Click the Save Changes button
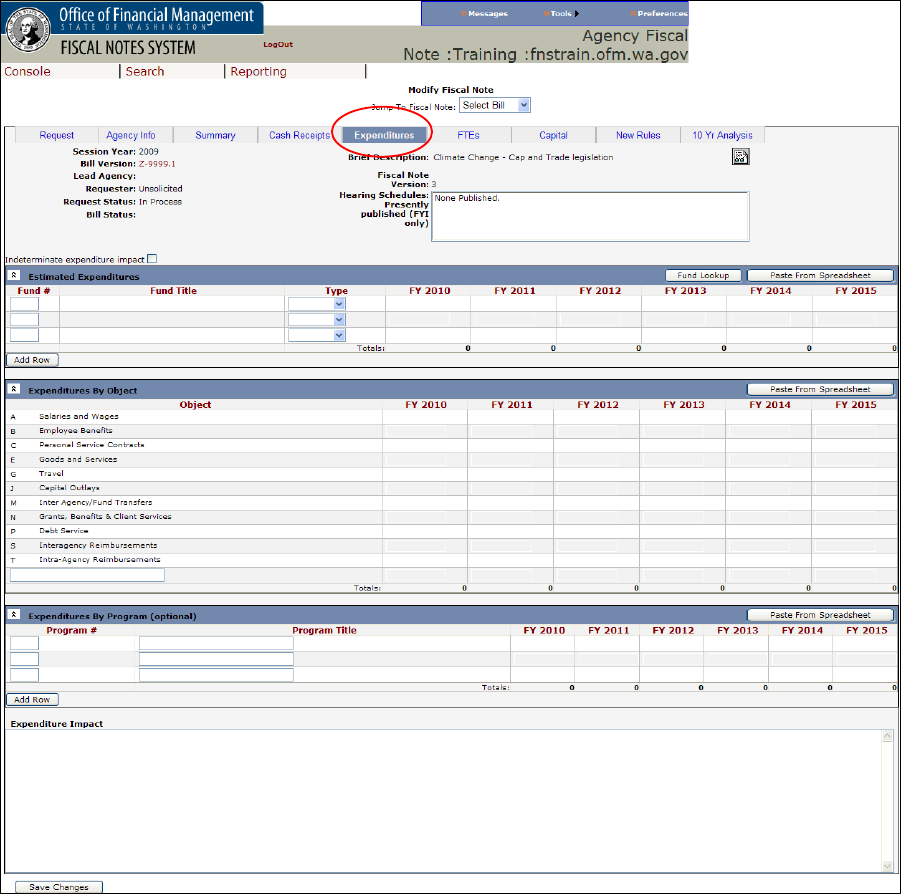 coord(59,887)
